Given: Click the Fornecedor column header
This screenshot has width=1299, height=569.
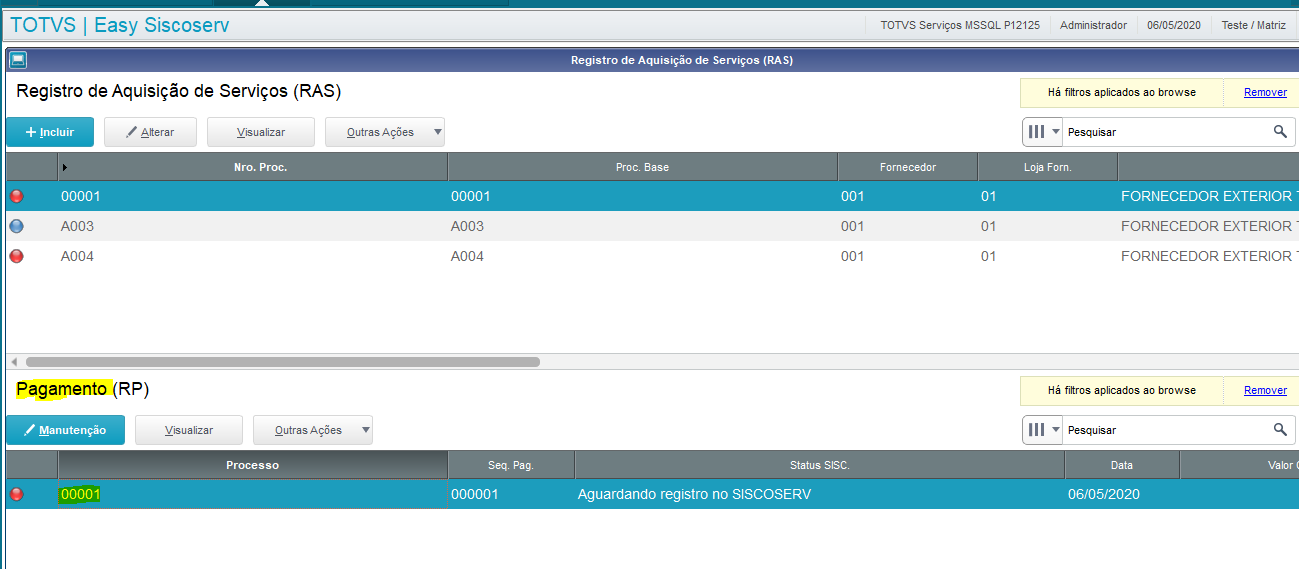Looking at the screenshot, I should 907,167.
